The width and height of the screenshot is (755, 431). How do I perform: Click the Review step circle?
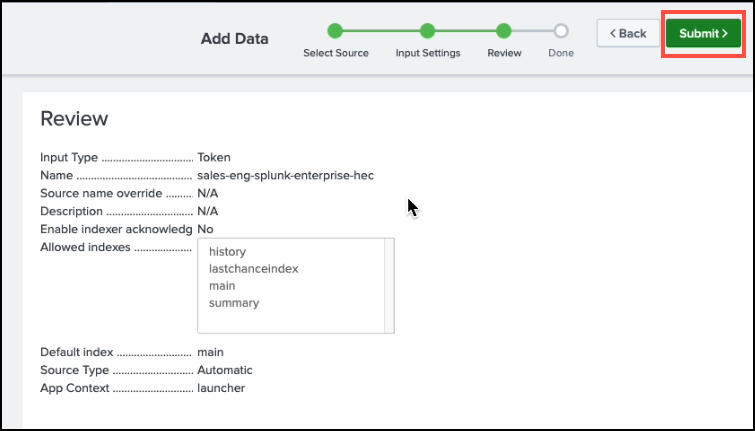(504, 31)
